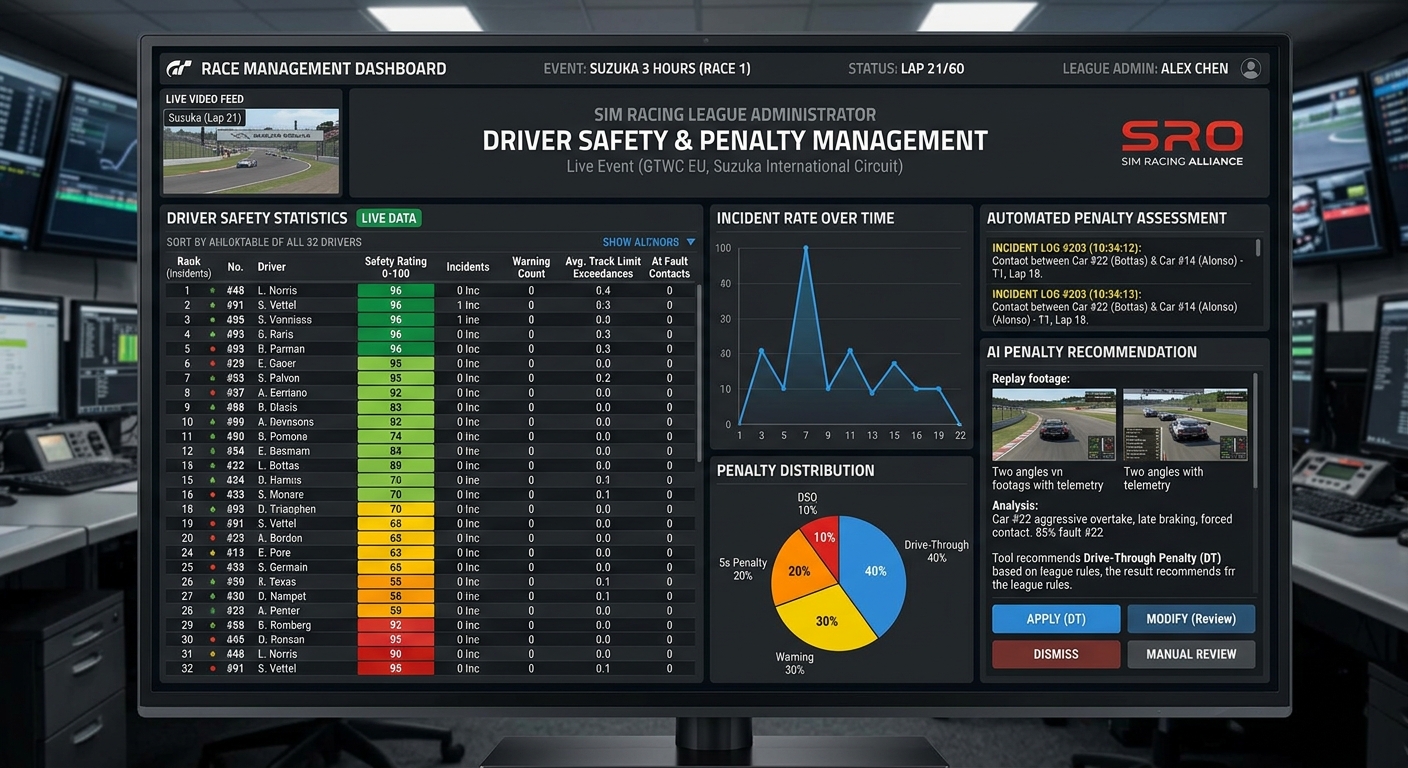1408x768 pixels.
Task: Click the Driver column header
Action: click(x=272, y=267)
